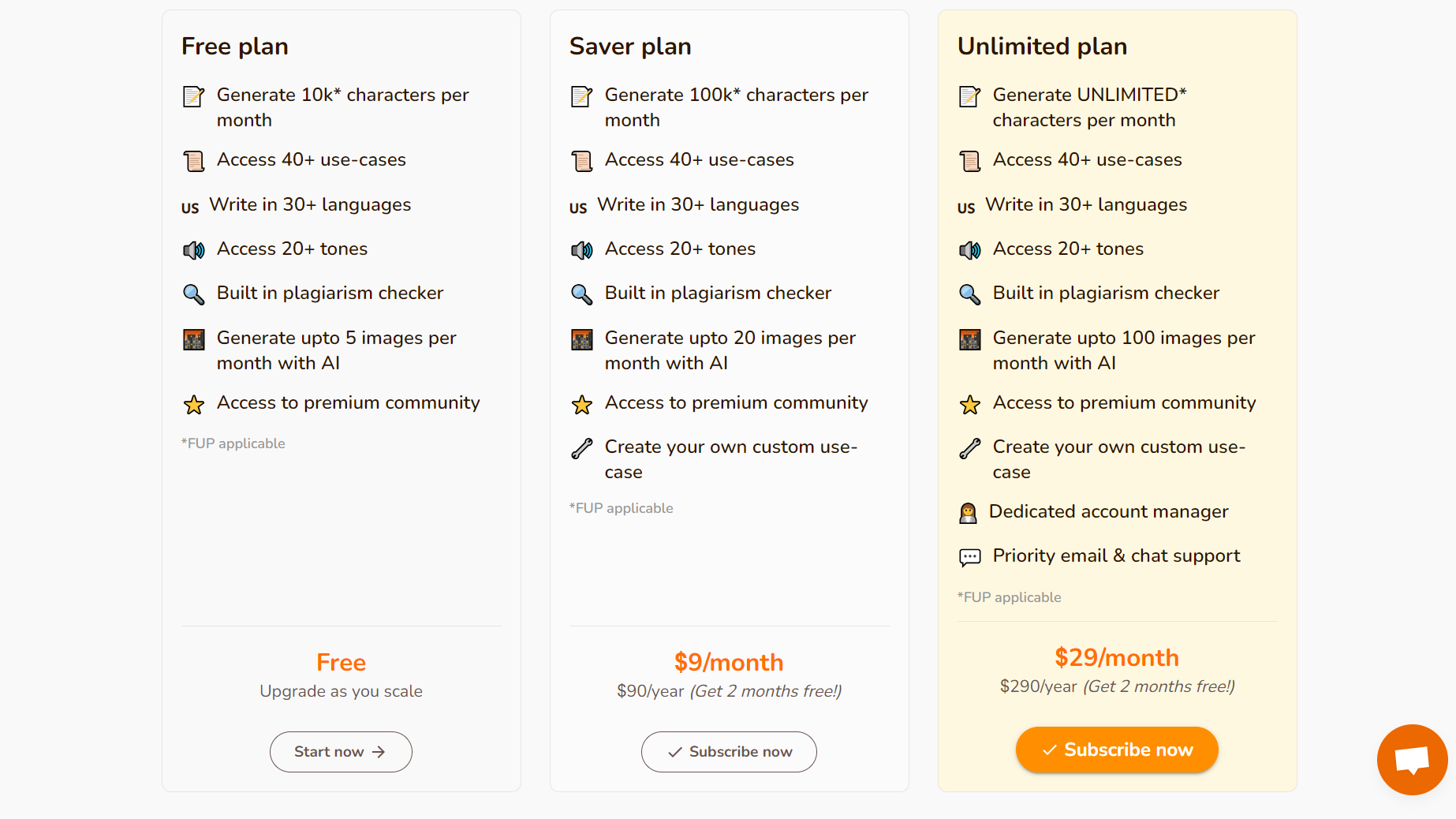1456x819 pixels.
Task: Click magnifying glass icon in Unlimited plan
Action: (x=970, y=294)
